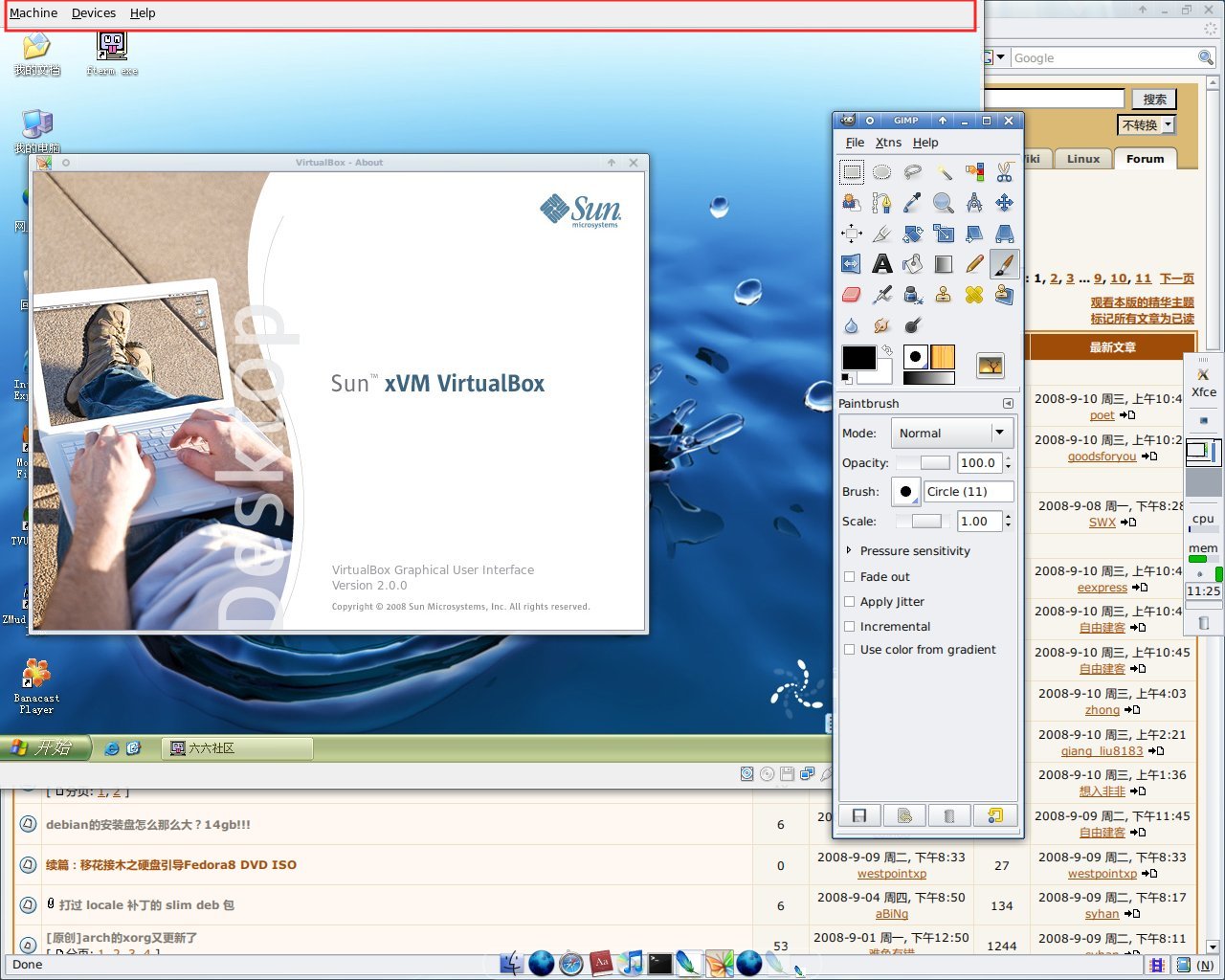Select the Rotate tool in GIMP toolbox
Image resolution: width=1225 pixels, height=980 pixels.
pyautogui.click(x=913, y=234)
